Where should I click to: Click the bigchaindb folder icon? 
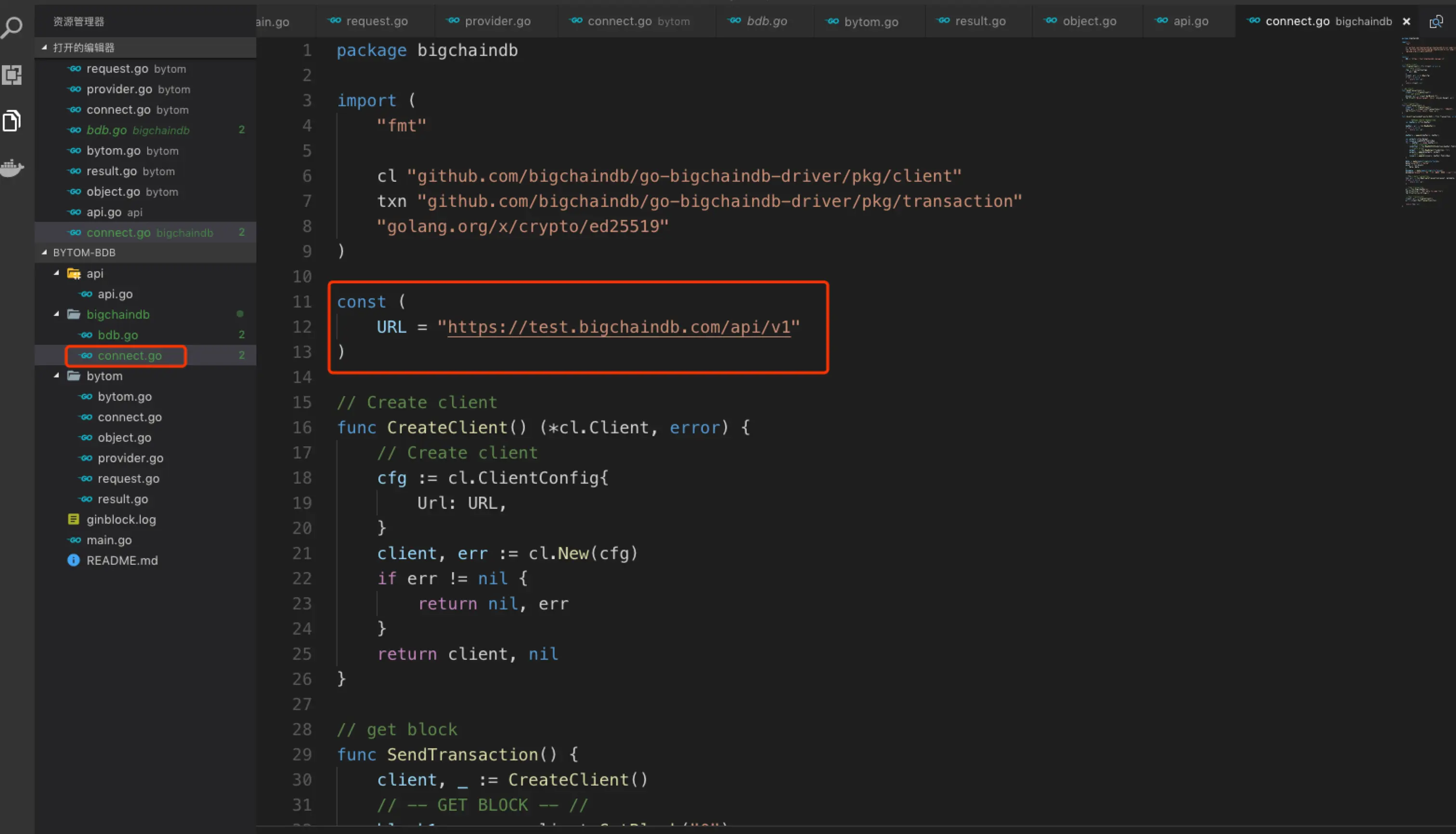pos(73,314)
